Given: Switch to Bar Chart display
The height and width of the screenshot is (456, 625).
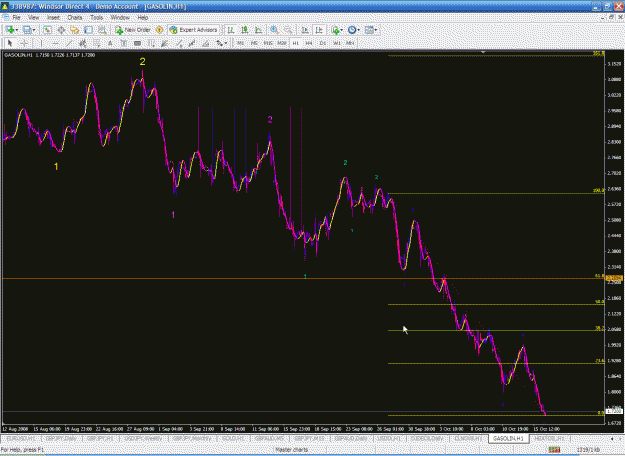Looking at the screenshot, I should (230, 30).
